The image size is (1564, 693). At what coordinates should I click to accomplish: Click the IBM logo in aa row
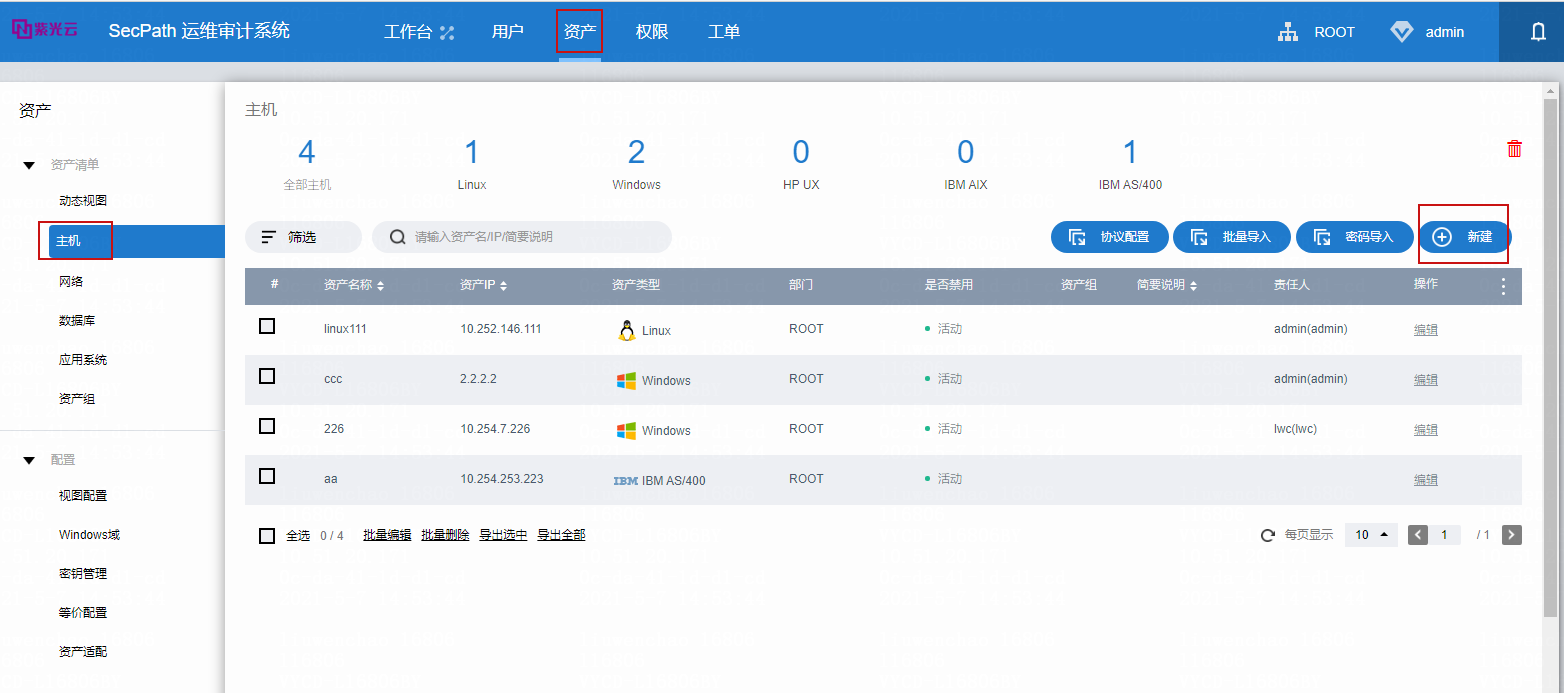click(626, 481)
